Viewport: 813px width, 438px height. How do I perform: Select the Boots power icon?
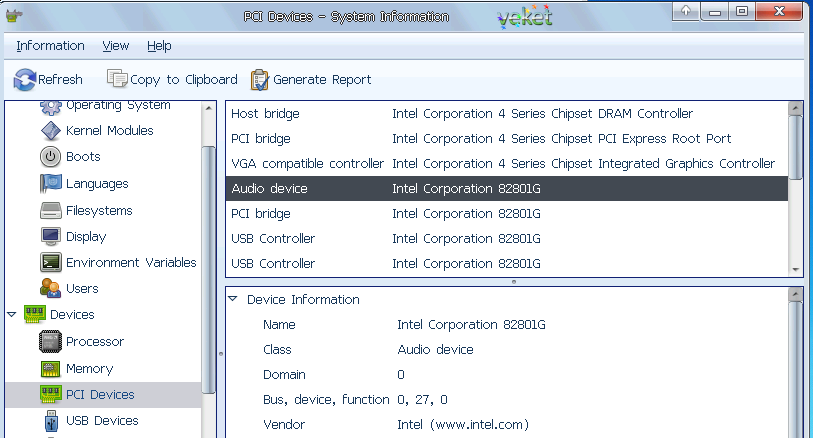click(50, 157)
